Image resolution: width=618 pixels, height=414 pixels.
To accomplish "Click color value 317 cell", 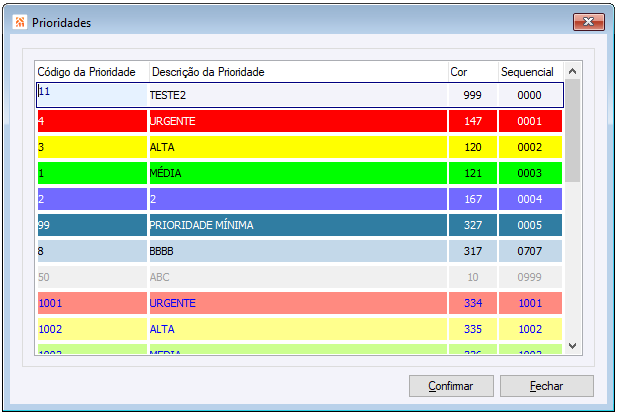I will click(x=473, y=251).
